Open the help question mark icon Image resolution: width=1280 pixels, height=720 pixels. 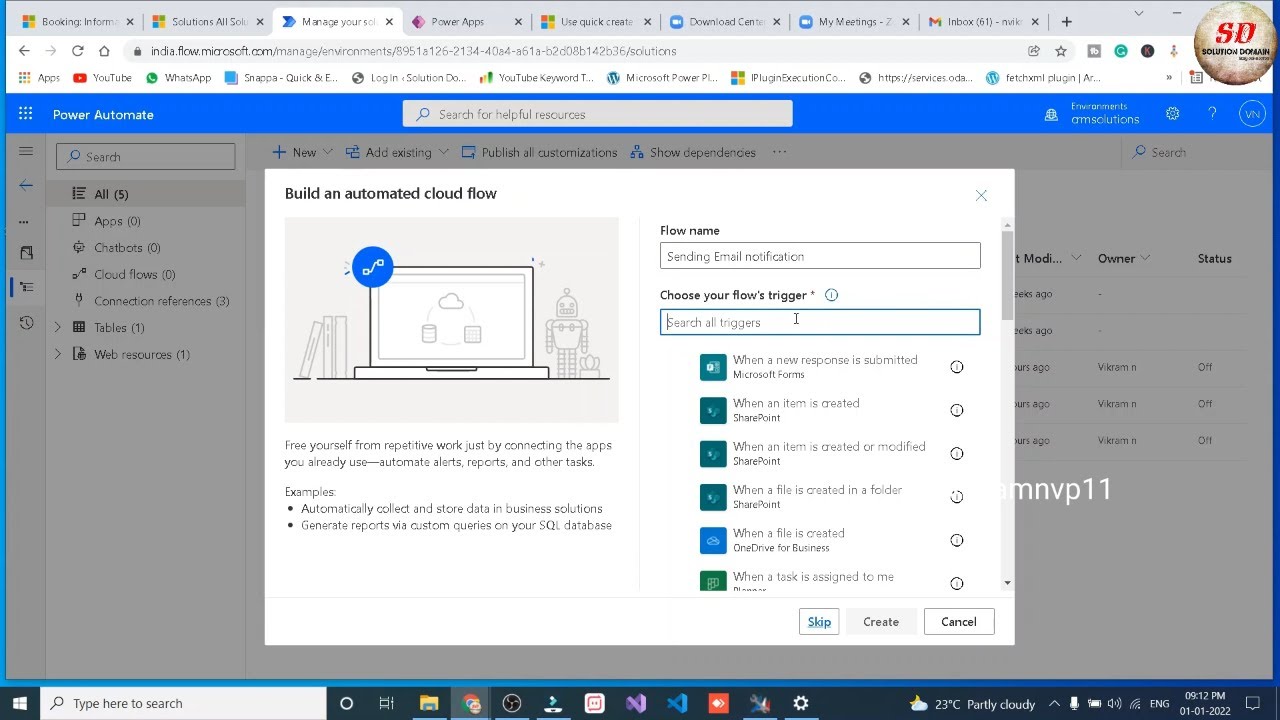tap(1212, 114)
